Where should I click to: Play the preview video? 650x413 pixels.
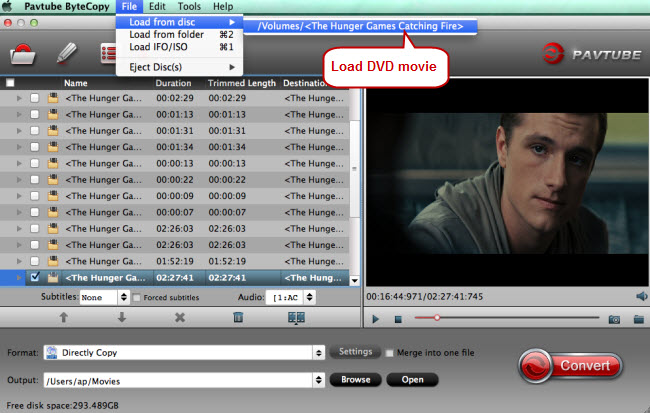376,319
